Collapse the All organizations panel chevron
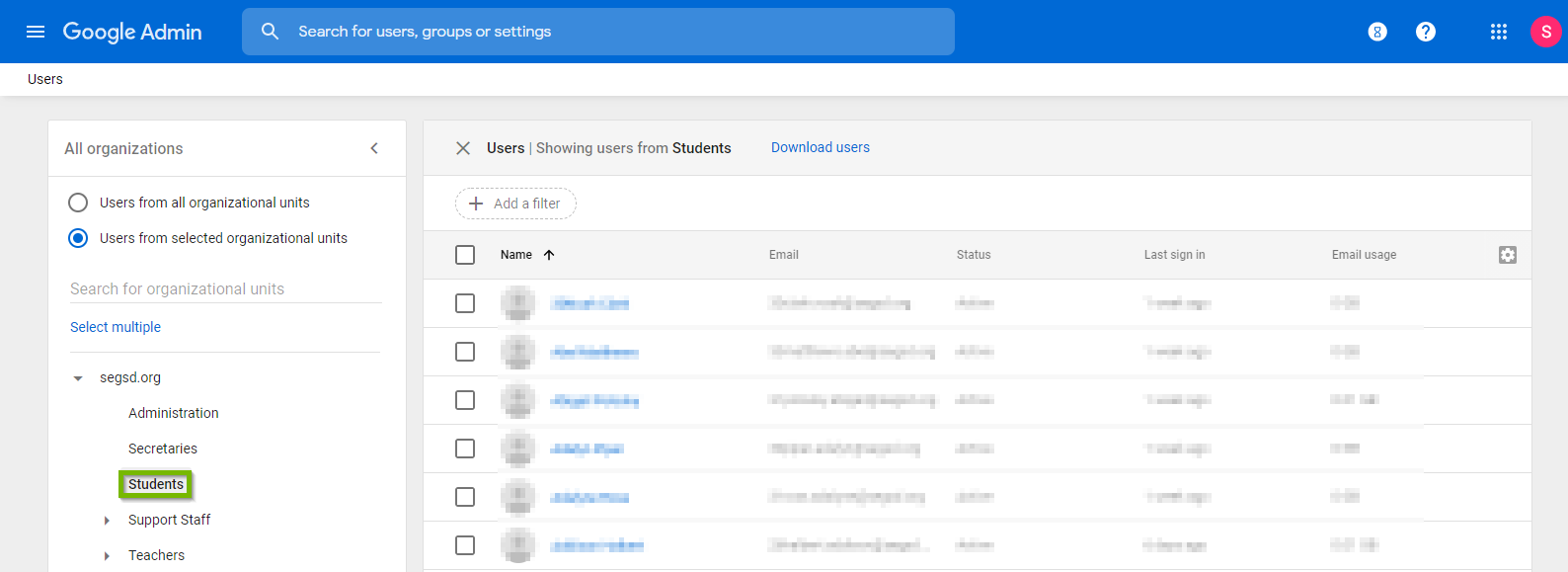This screenshot has height=572, width=1568. [374, 148]
